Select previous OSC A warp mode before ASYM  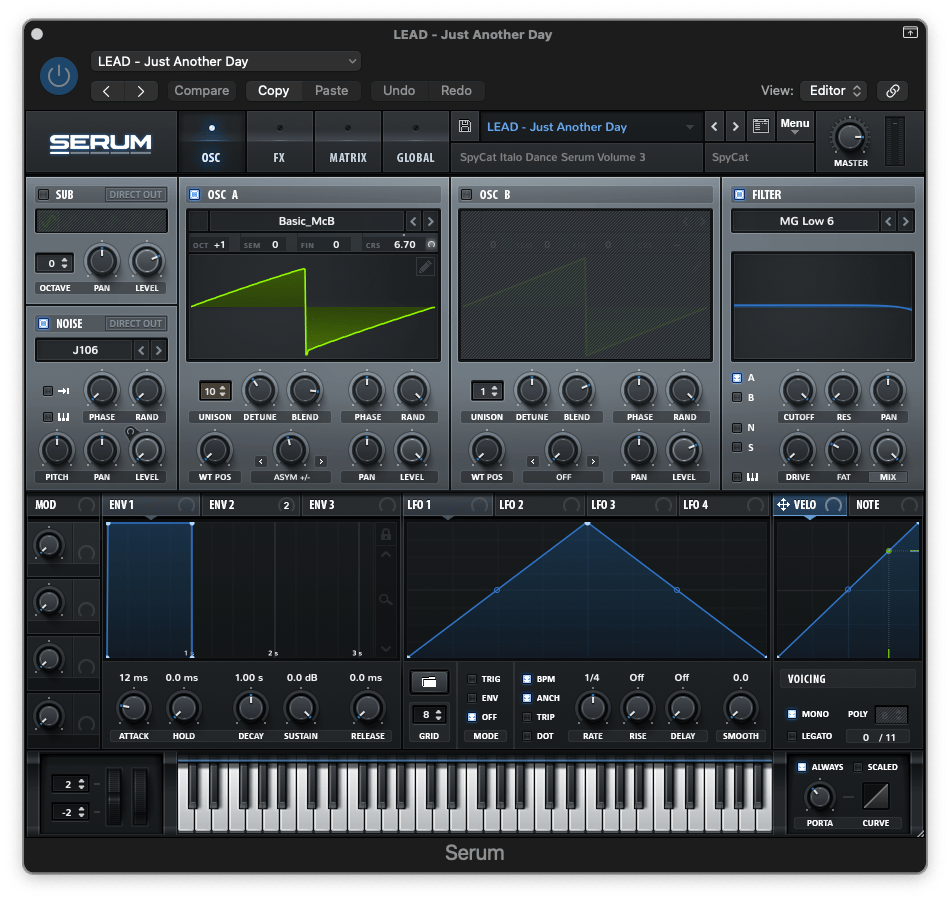tap(261, 462)
